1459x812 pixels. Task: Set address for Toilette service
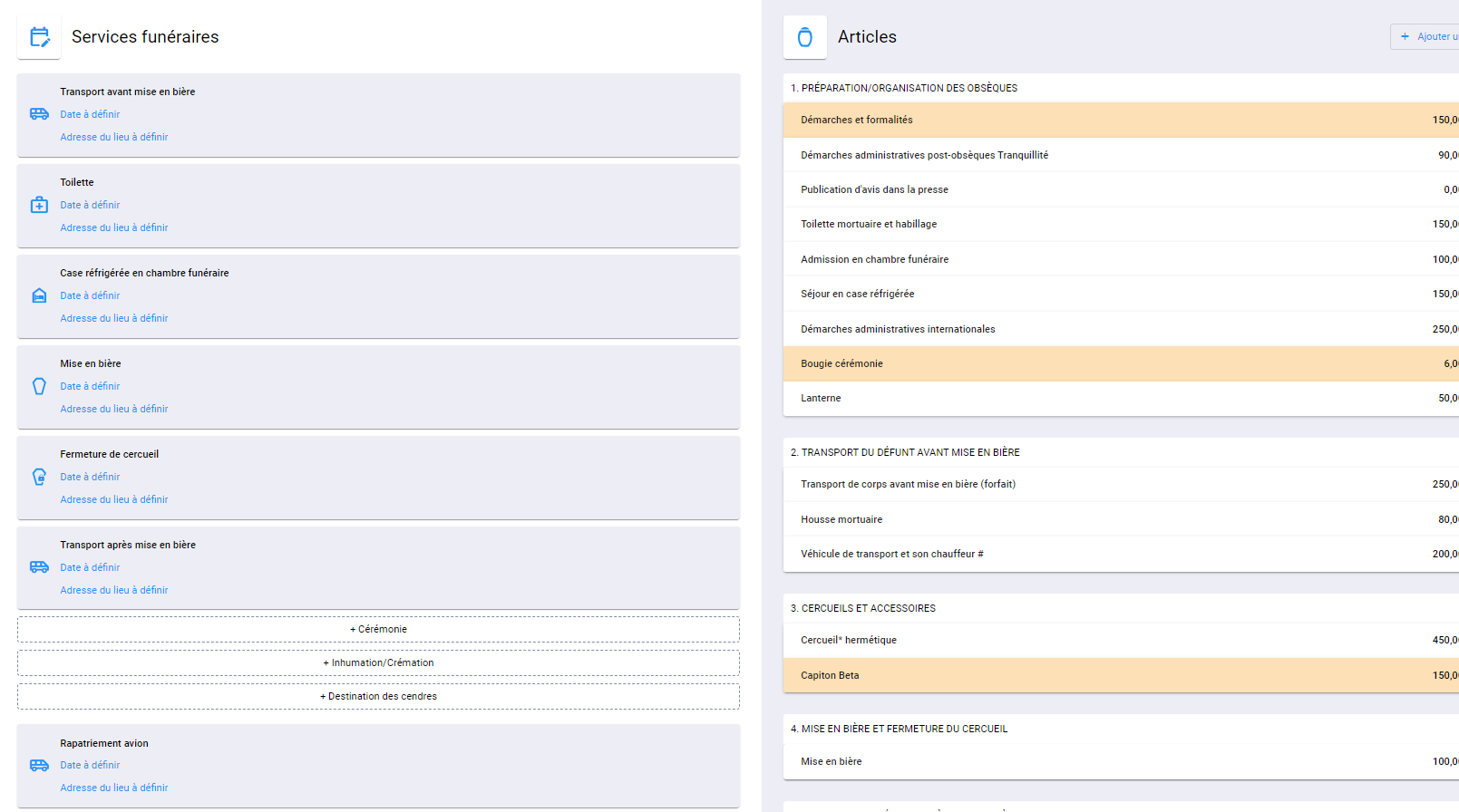pos(114,227)
